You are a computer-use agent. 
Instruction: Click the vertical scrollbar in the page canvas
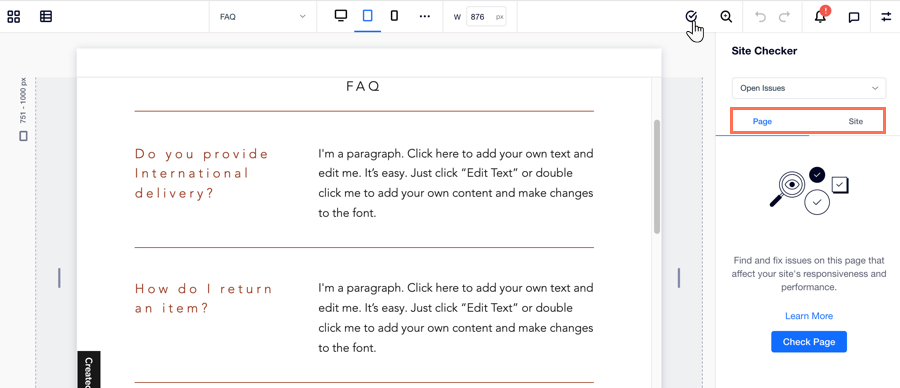tap(657, 176)
